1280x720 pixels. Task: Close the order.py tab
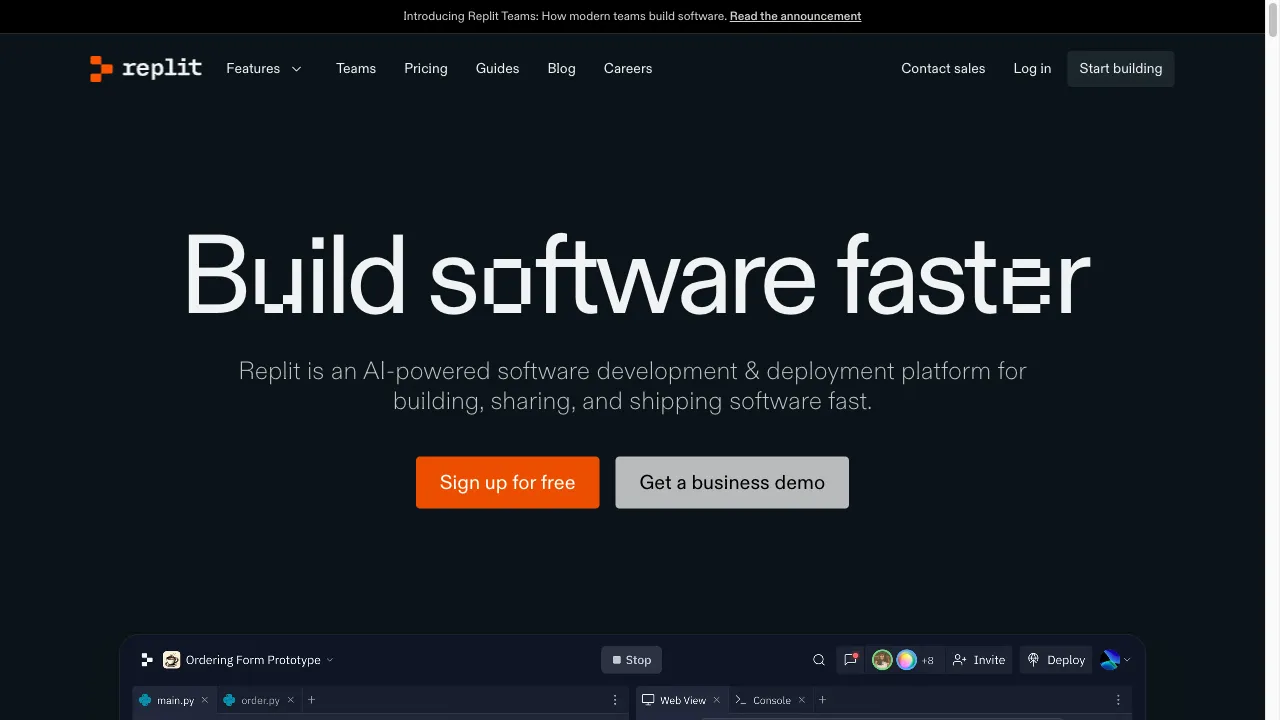291,700
